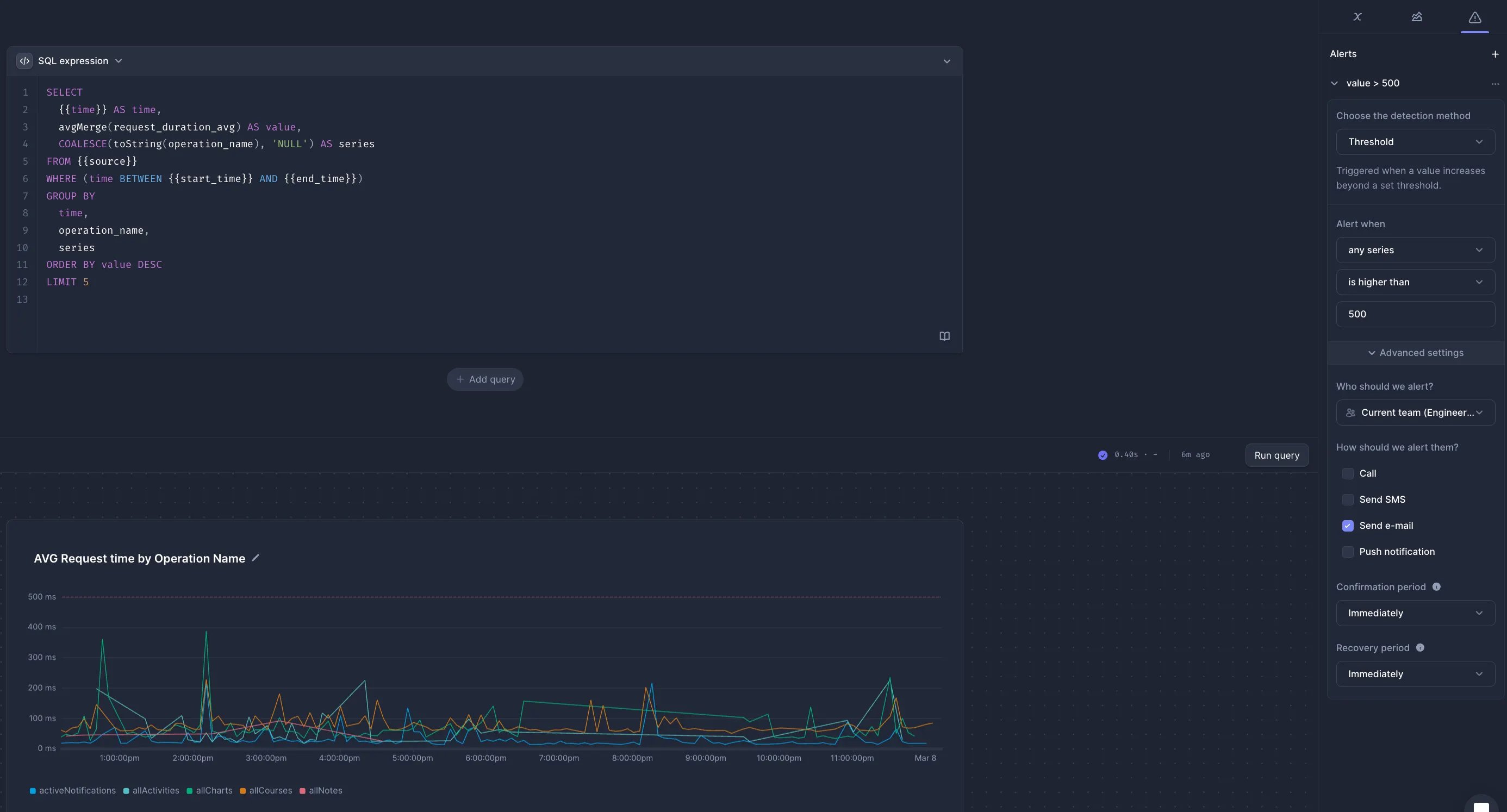Toggle allCharts series color legend swatch
The width and height of the screenshot is (1507, 812).
tap(190, 791)
